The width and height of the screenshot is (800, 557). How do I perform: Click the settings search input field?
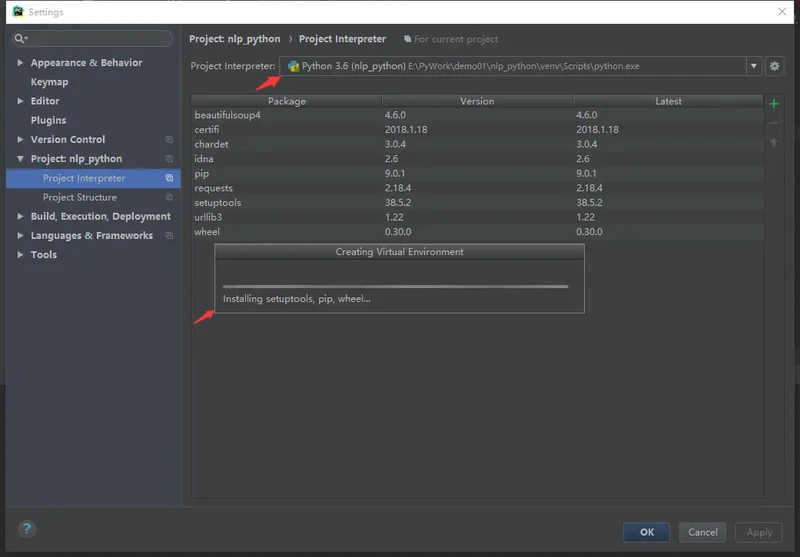[x=100, y=38]
